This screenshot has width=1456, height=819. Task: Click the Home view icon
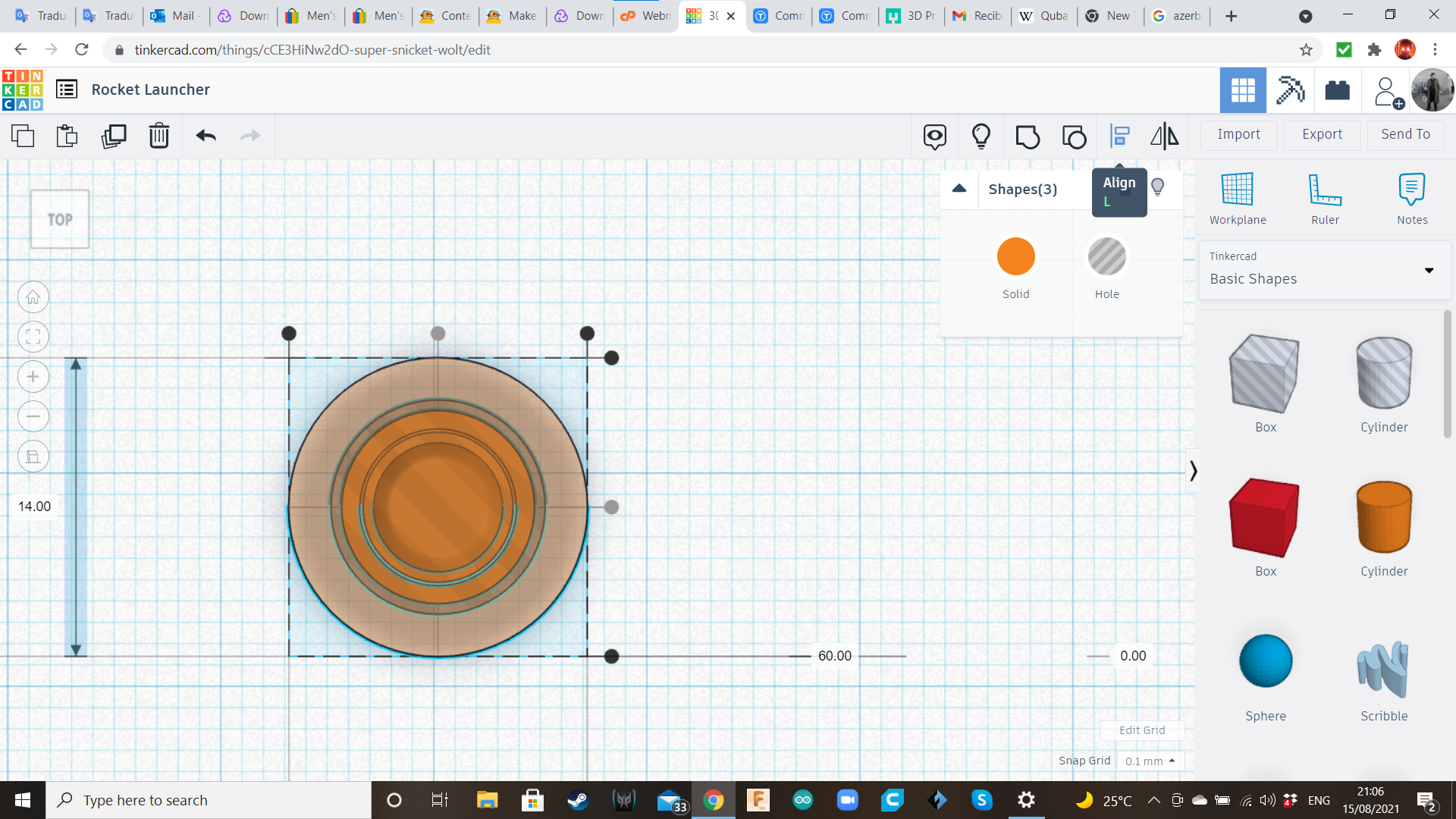(x=33, y=297)
